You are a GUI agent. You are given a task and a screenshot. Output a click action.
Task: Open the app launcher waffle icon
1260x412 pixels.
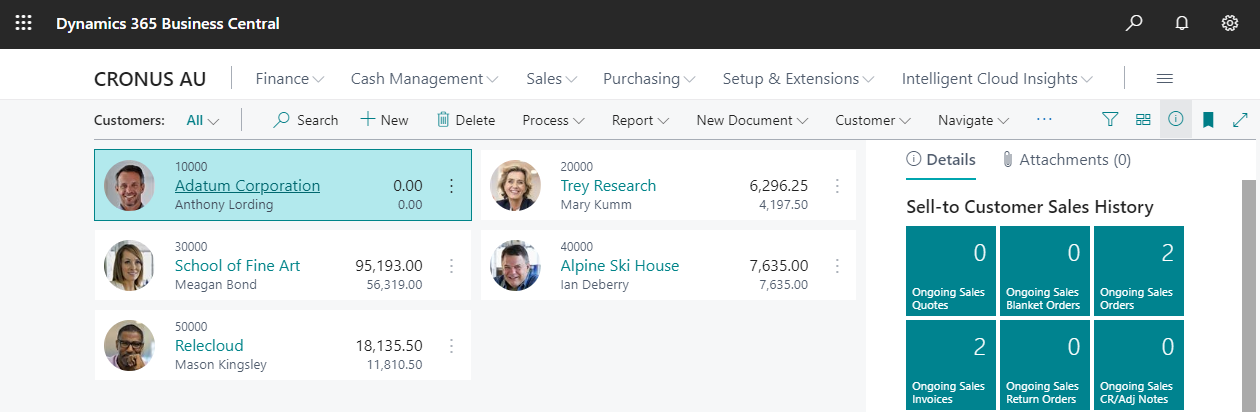pos(23,23)
